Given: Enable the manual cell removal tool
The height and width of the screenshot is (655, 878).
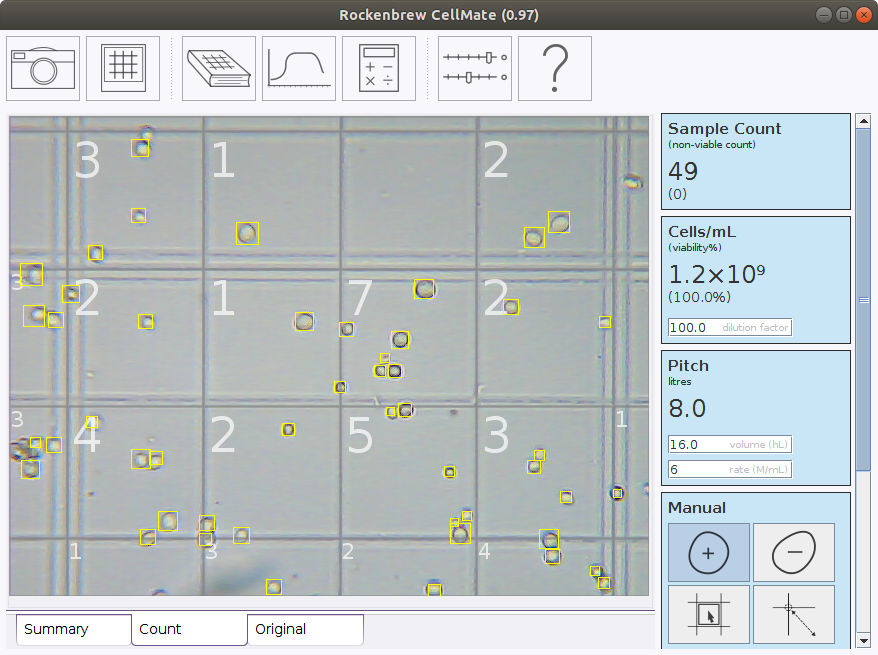Looking at the screenshot, I should click(793, 552).
